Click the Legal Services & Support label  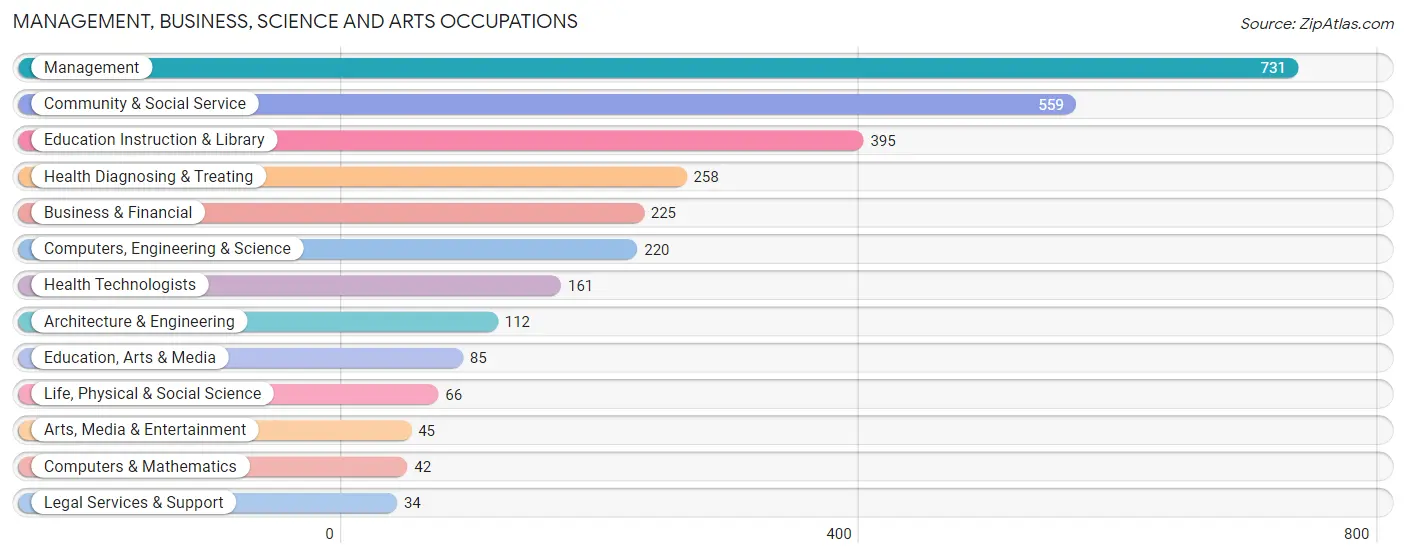coord(134,503)
